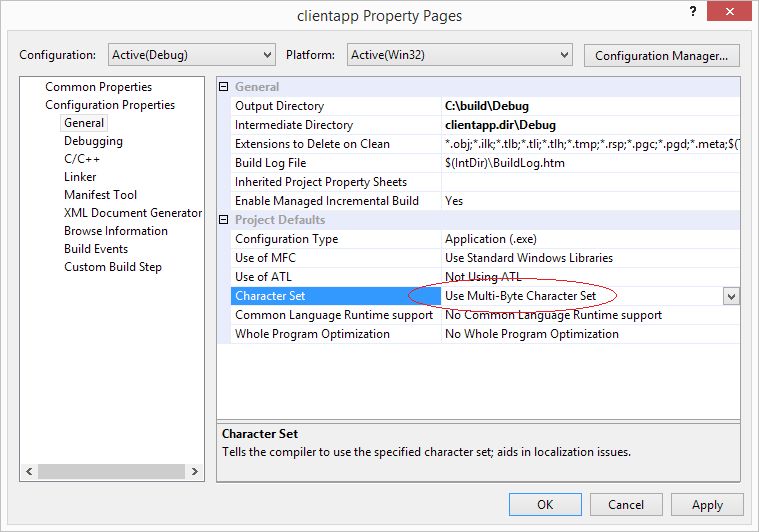Image resolution: width=759 pixels, height=532 pixels.
Task: Select Extensions to Delete on Clean
Action: [x=336, y=144]
